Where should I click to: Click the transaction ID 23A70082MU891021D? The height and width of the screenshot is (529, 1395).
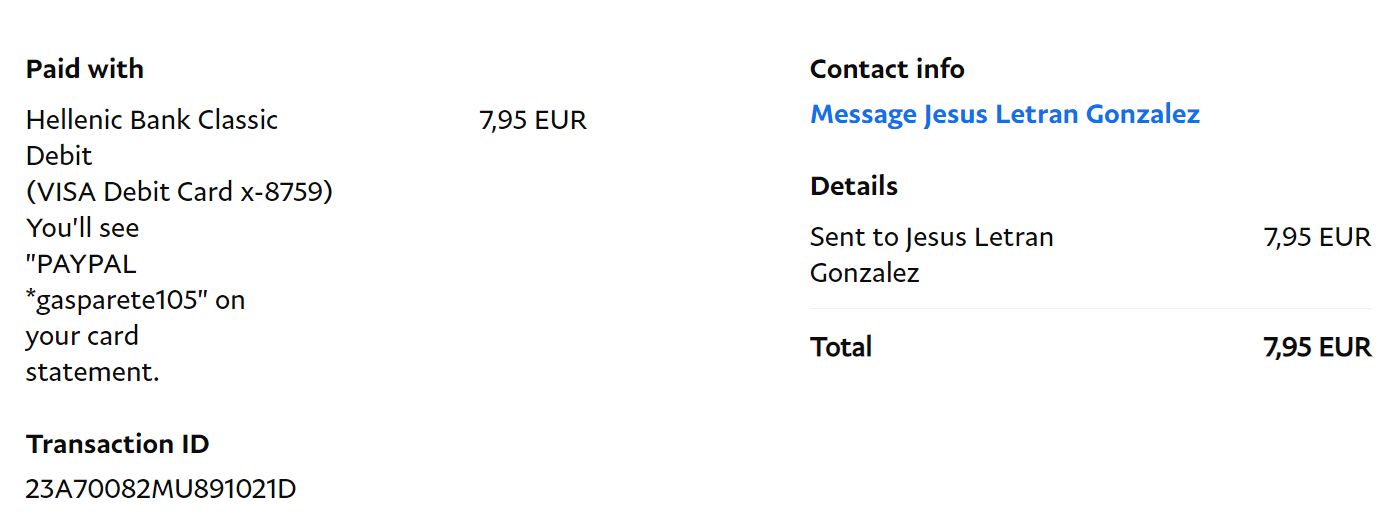161,490
